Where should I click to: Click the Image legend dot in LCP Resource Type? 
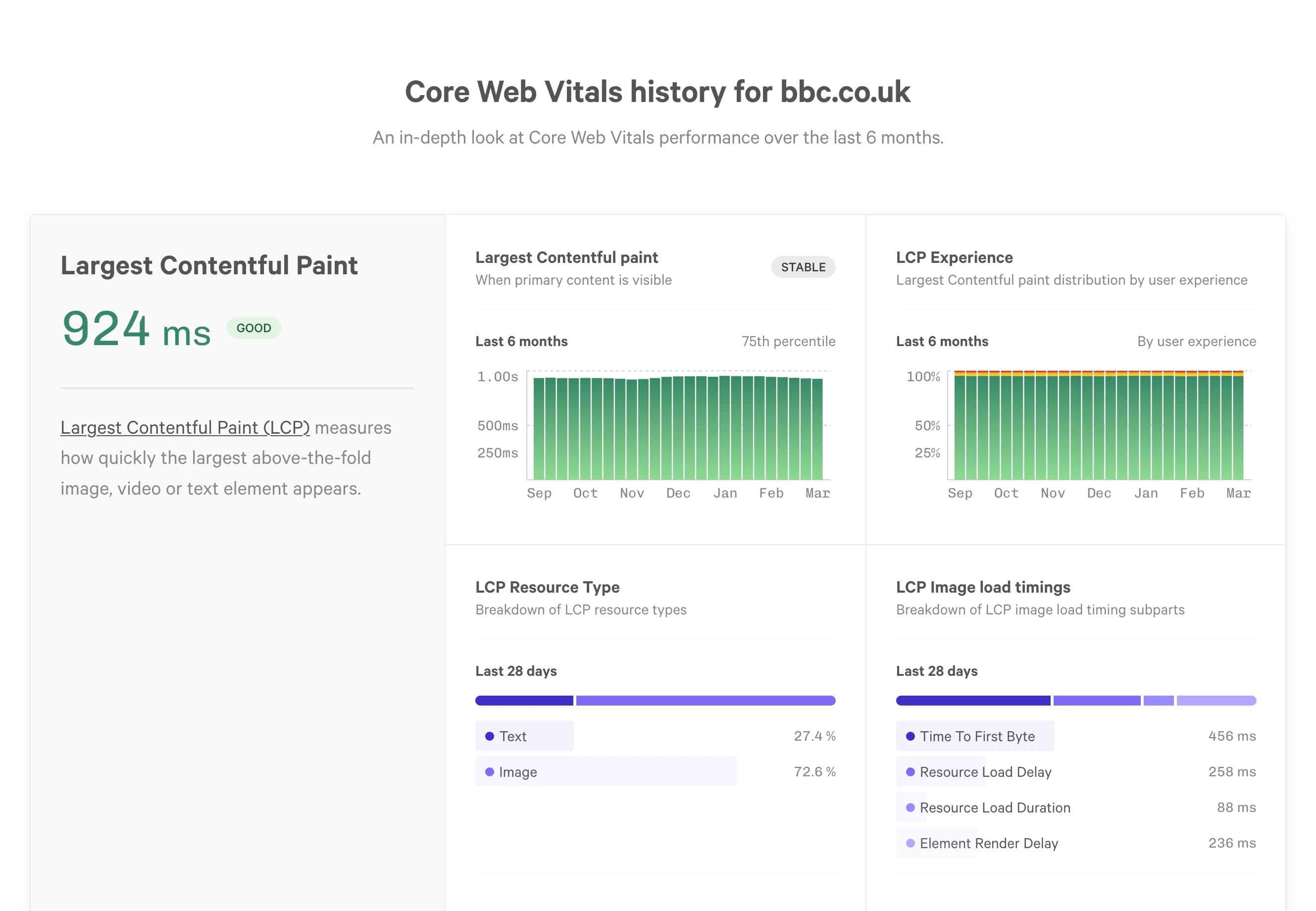pos(490,772)
